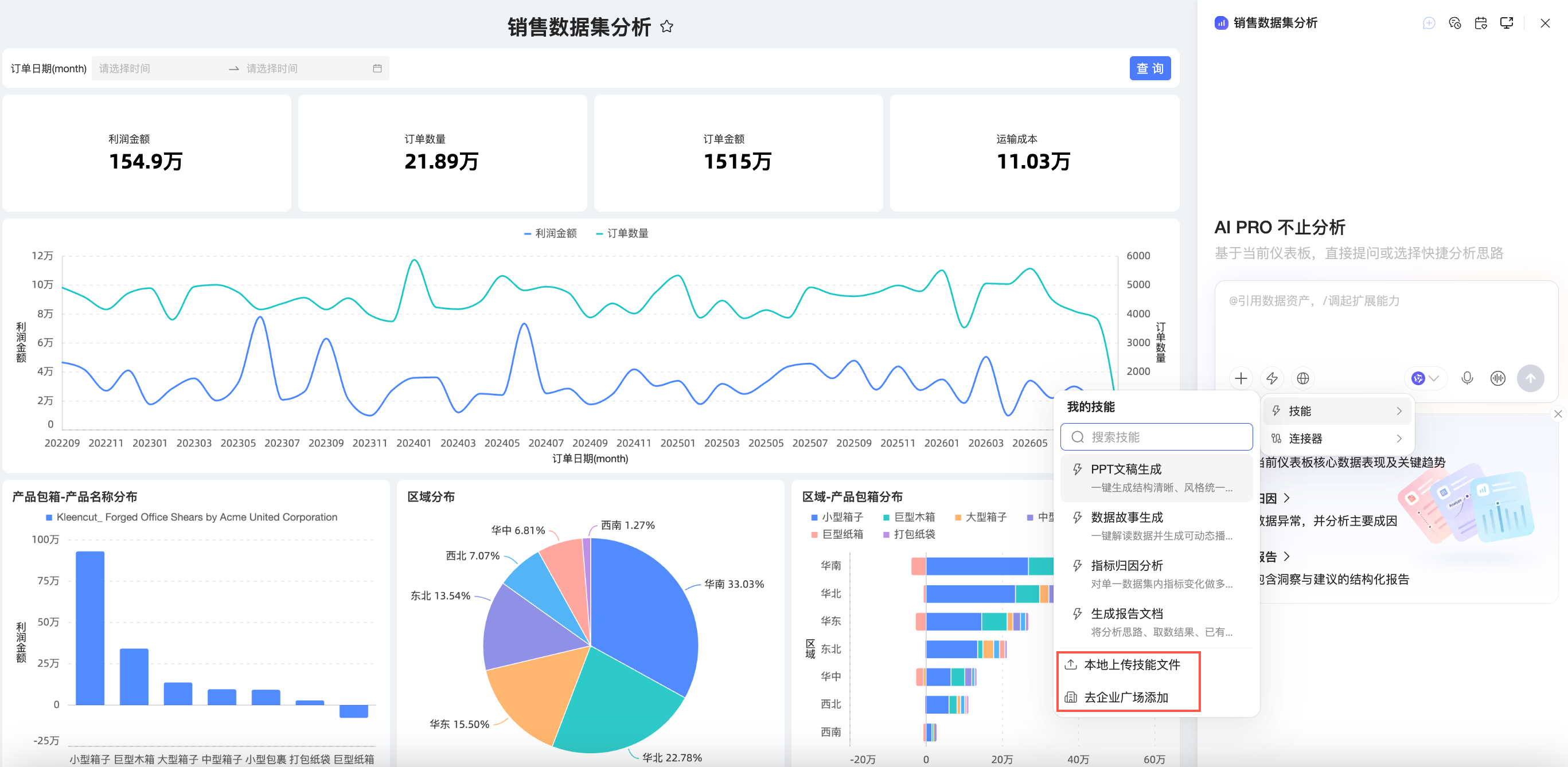Click the 华中 6.81% pie label
1568x767 pixels.
518,530
